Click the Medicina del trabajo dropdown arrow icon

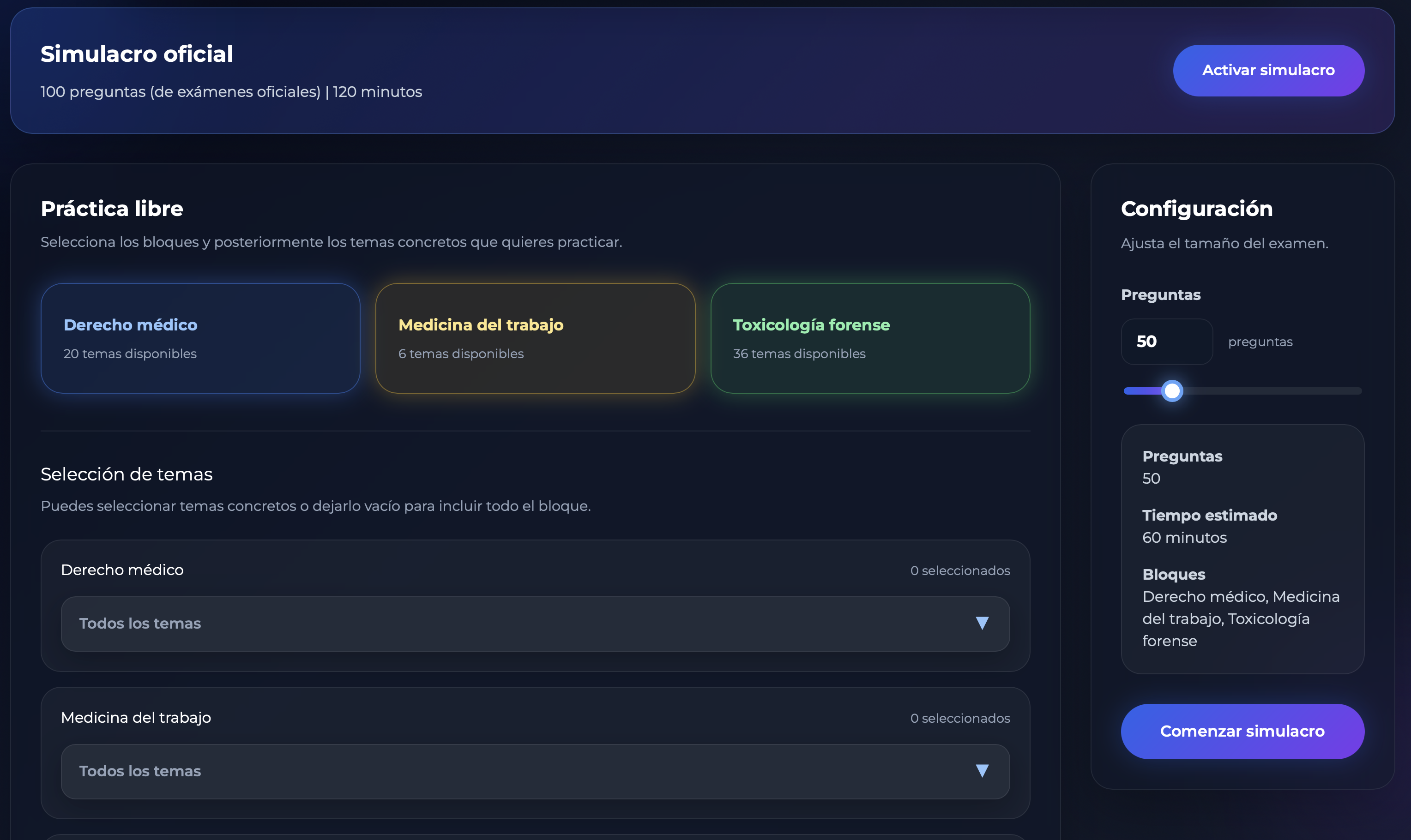coord(983,771)
